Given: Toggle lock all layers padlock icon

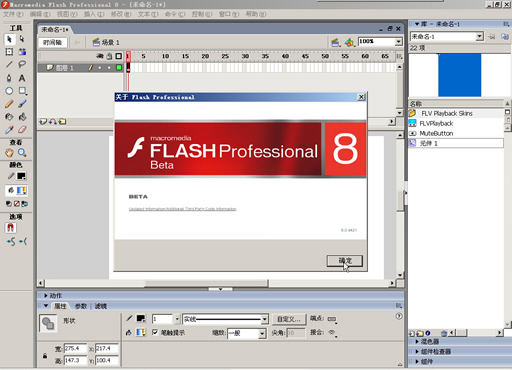Looking at the screenshot, I should pos(109,56).
